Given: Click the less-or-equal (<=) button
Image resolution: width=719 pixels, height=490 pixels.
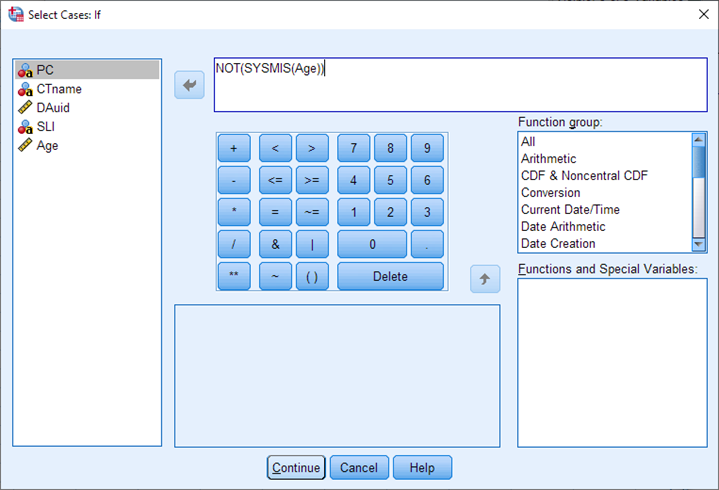Looking at the screenshot, I should 275,180.
